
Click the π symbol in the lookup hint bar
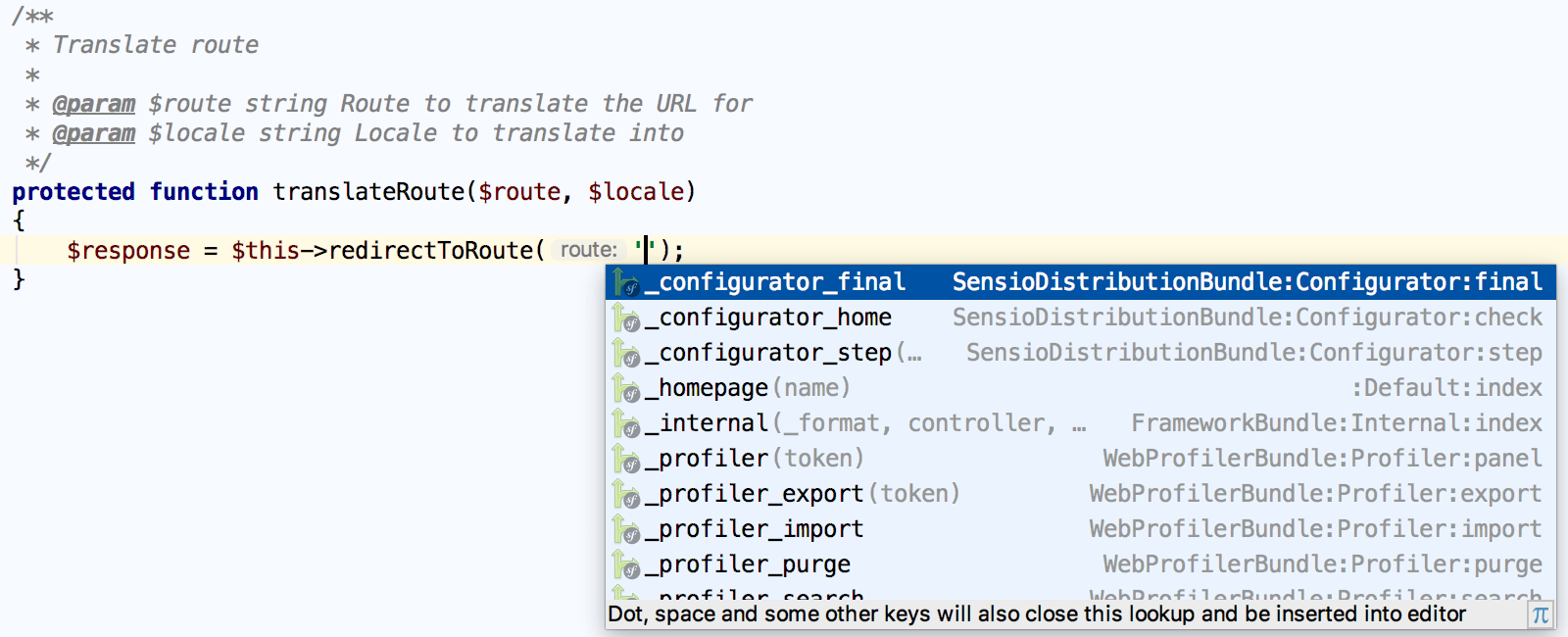click(1541, 614)
